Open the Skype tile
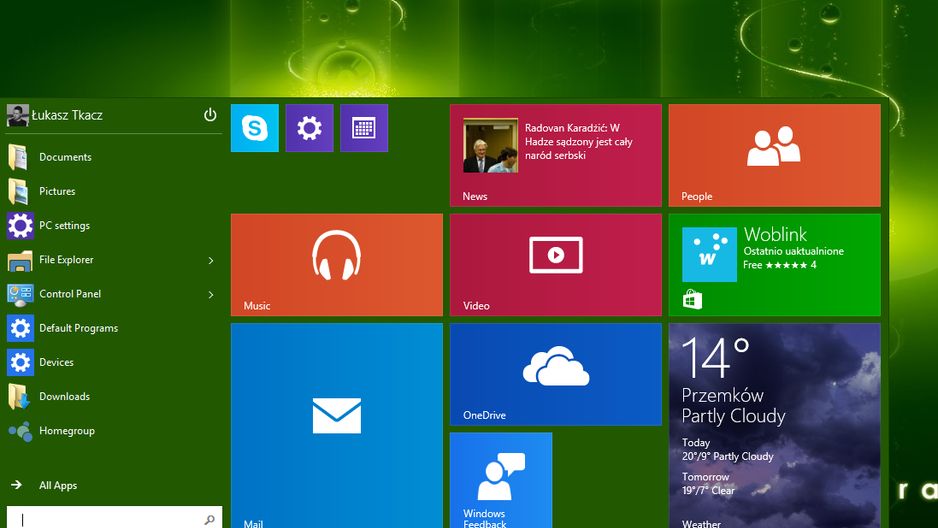The width and height of the screenshot is (938, 528). click(254, 128)
